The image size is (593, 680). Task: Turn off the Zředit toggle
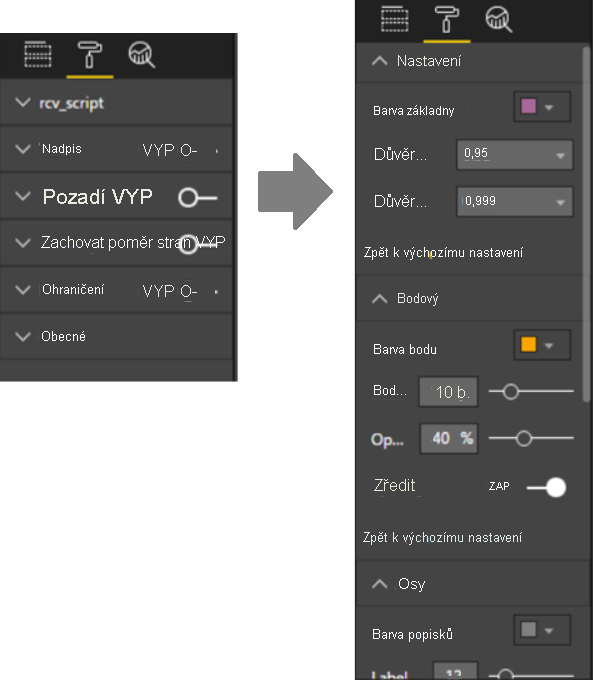coord(547,487)
